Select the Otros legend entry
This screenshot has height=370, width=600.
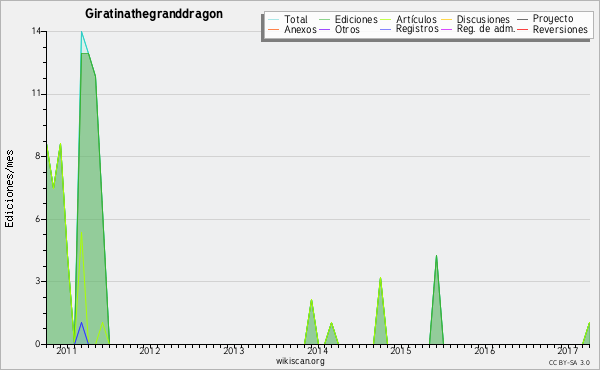pyautogui.click(x=347, y=29)
